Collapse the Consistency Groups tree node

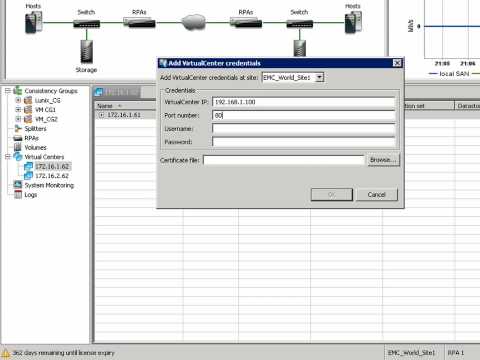[7, 91]
